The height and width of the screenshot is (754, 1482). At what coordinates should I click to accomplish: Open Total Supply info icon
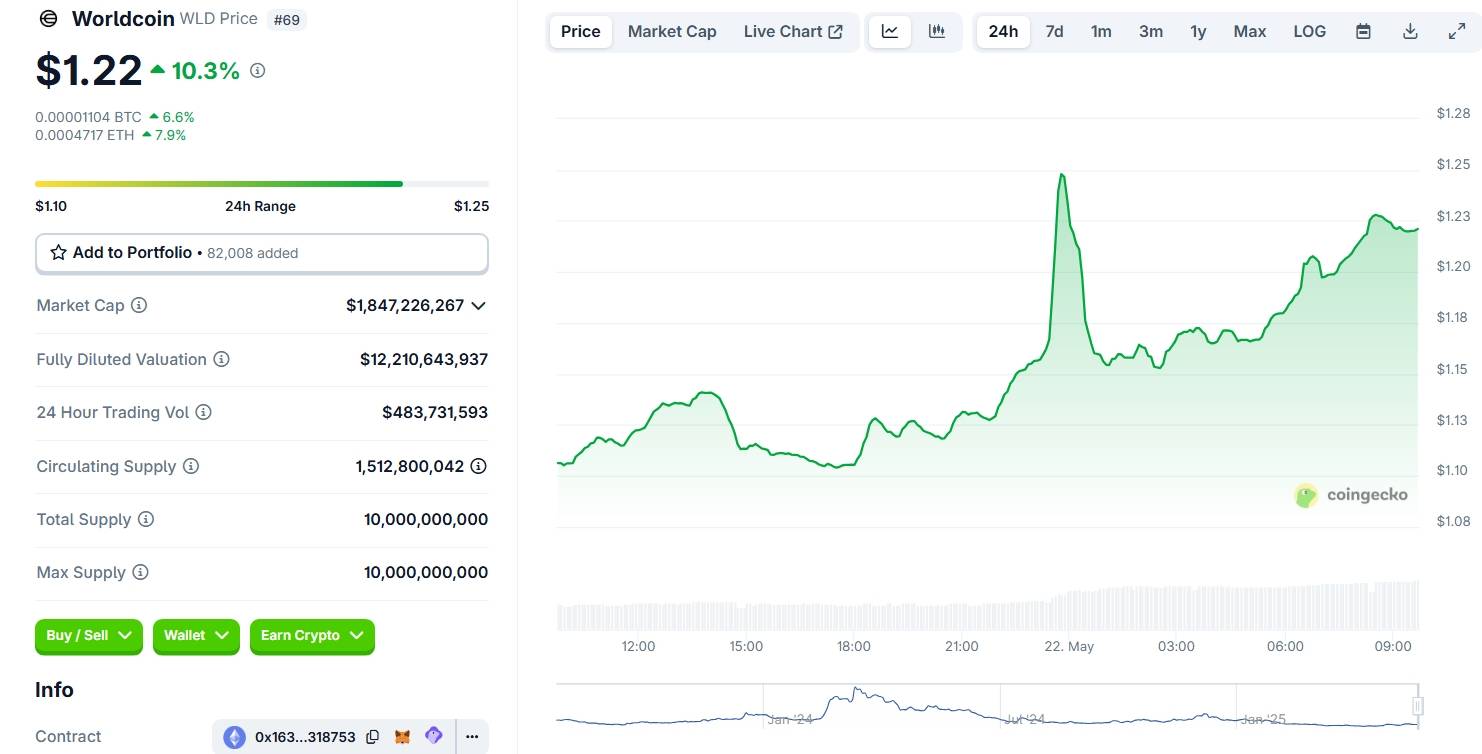(146, 519)
